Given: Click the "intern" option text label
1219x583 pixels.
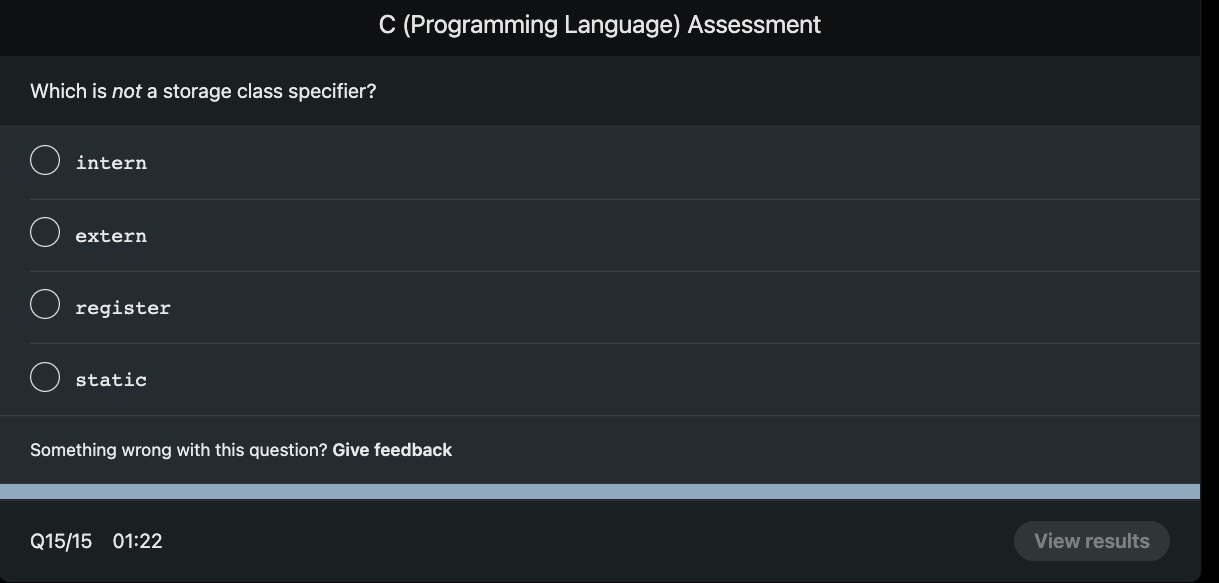Looking at the screenshot, I should coord(111,162).
